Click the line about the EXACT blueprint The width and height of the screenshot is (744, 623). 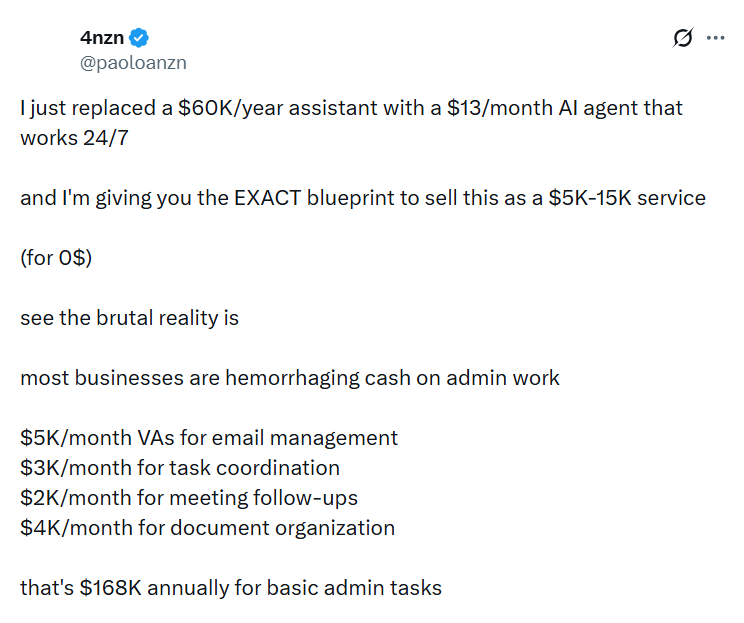362,198
